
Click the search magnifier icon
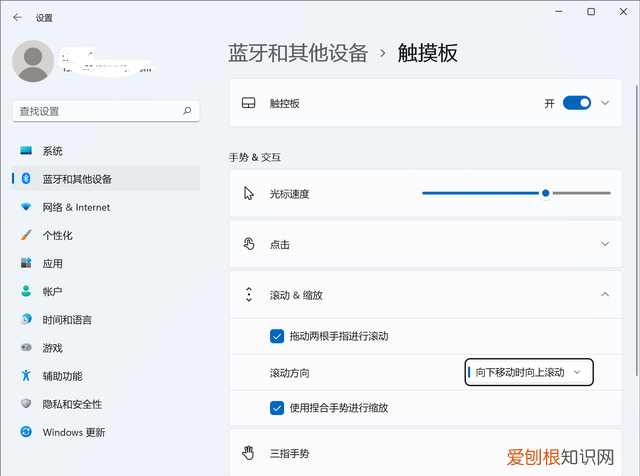tap(187, 111)
